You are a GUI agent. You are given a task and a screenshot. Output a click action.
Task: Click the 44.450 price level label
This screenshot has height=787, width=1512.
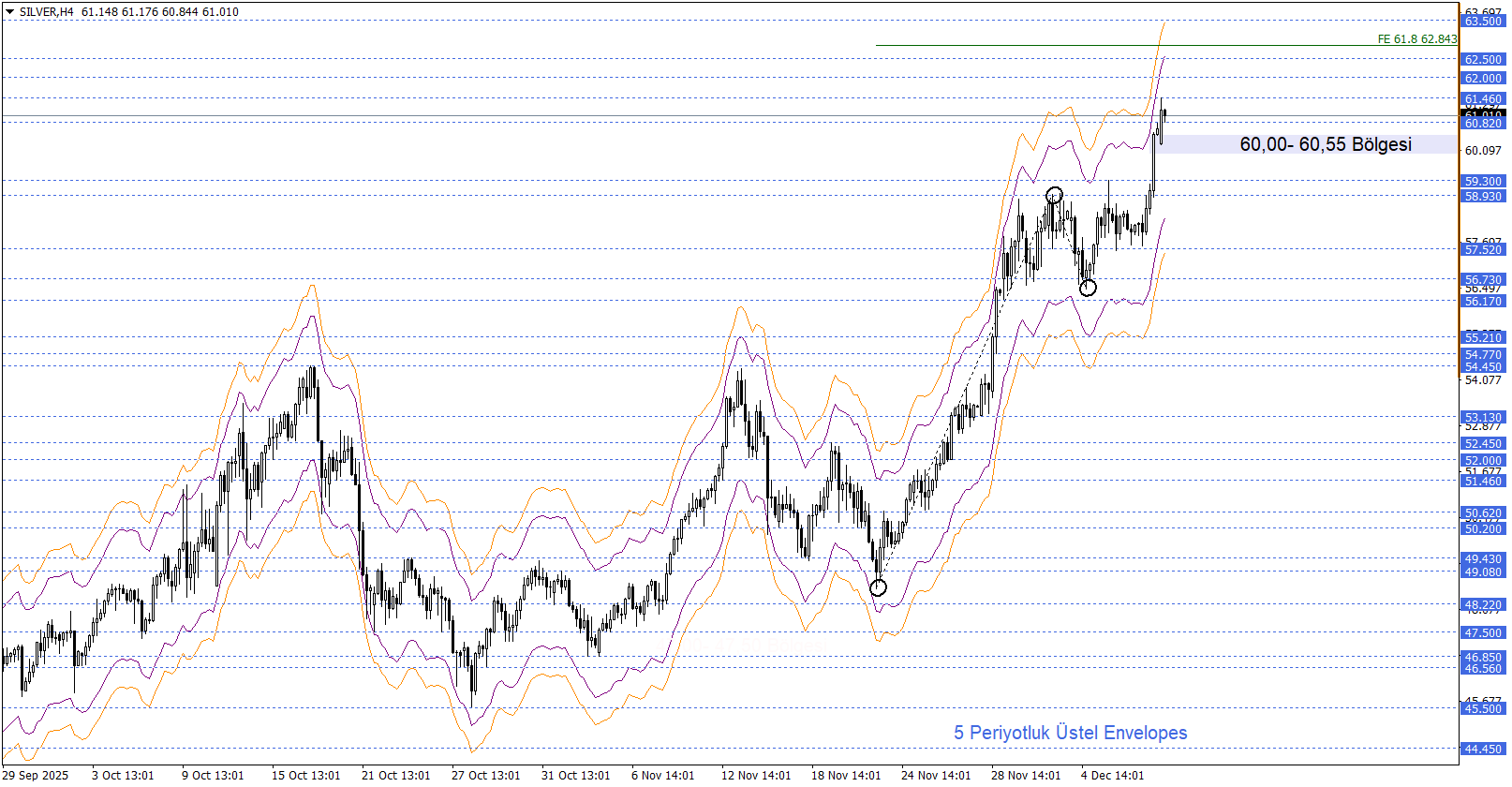coord(1483,750)
